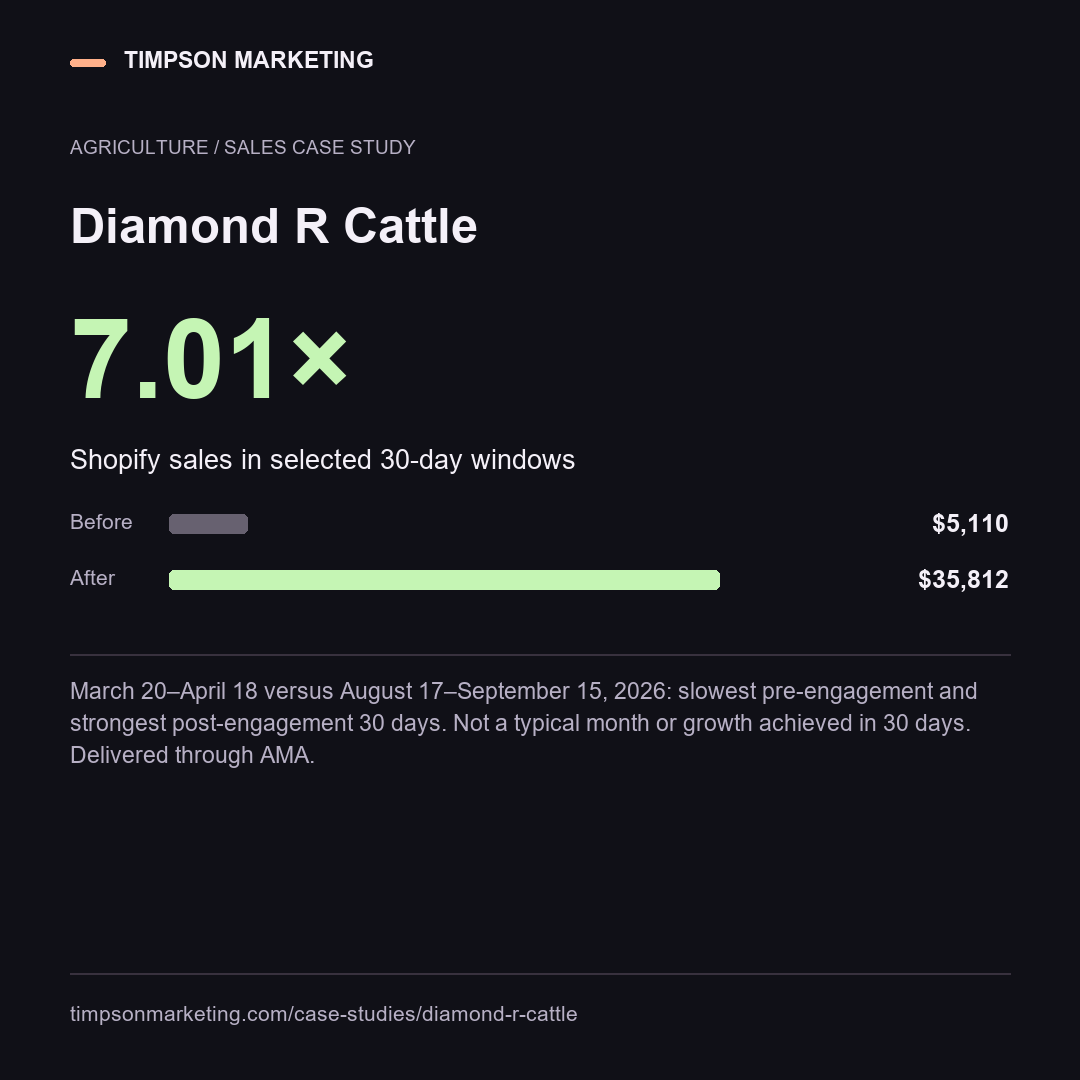
Task: Click the TIMPSON MARKETING brand name
Action: [x=249, y=60]
